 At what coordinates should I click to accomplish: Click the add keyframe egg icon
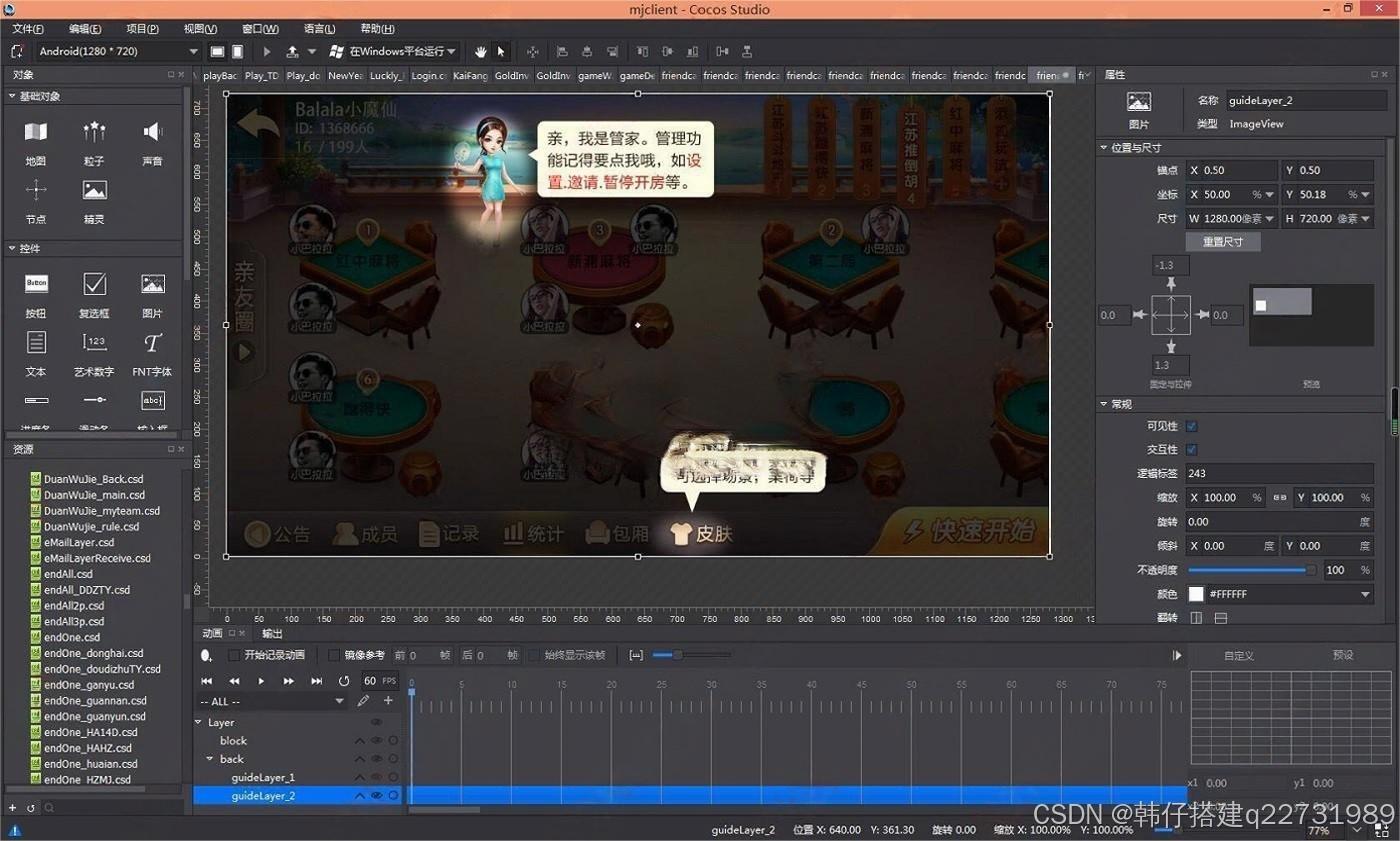click(x=206, y=656)
